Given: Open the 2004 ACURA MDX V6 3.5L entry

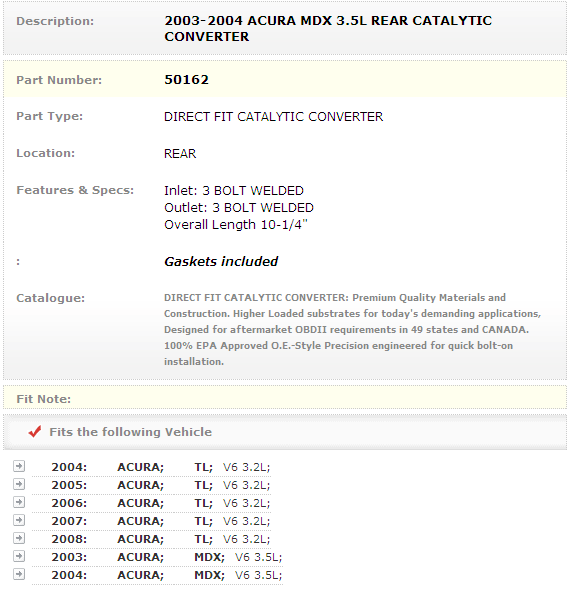Looking at the screenshot, I should click(x=157, y=575).
